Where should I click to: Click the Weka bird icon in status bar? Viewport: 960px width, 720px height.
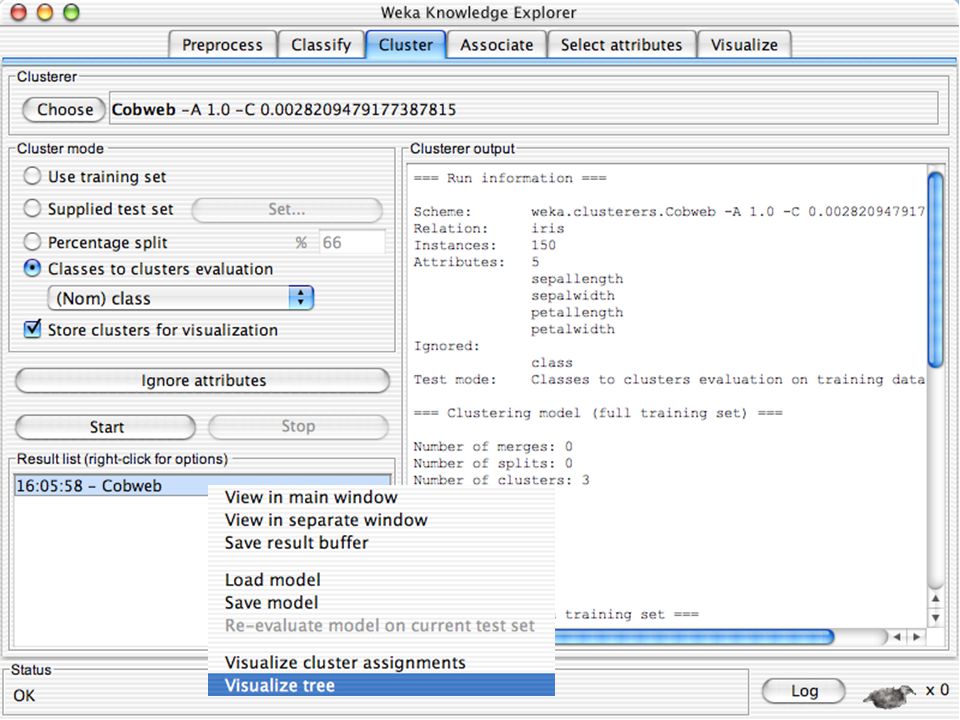click(890, 695)
